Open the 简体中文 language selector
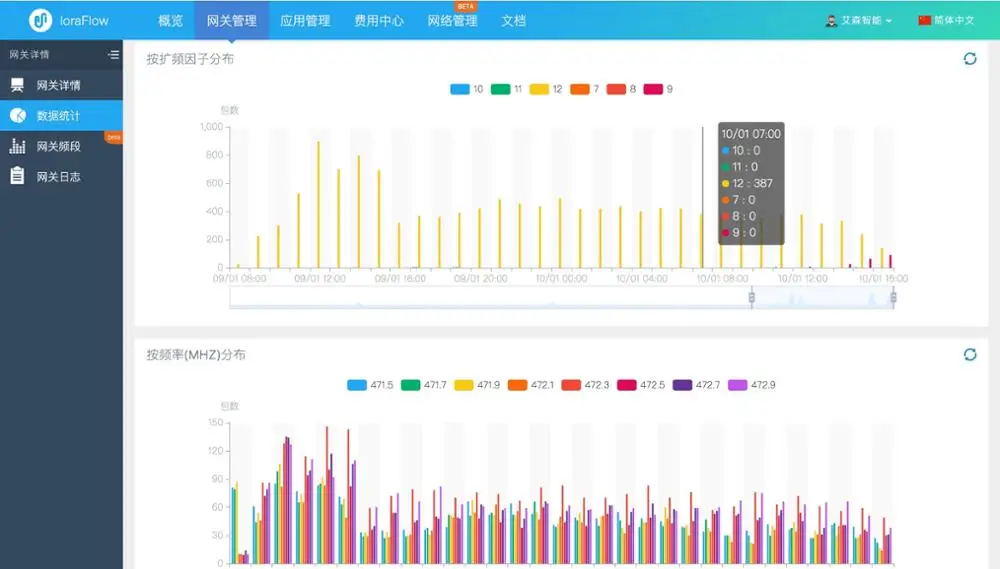This screenshot has width=1000, height=569. click(946, 20)
